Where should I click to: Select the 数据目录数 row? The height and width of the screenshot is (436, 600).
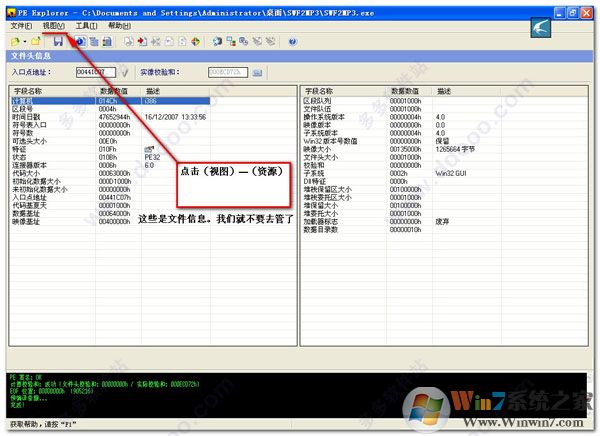pyautogui.click(x=401, y=230)
